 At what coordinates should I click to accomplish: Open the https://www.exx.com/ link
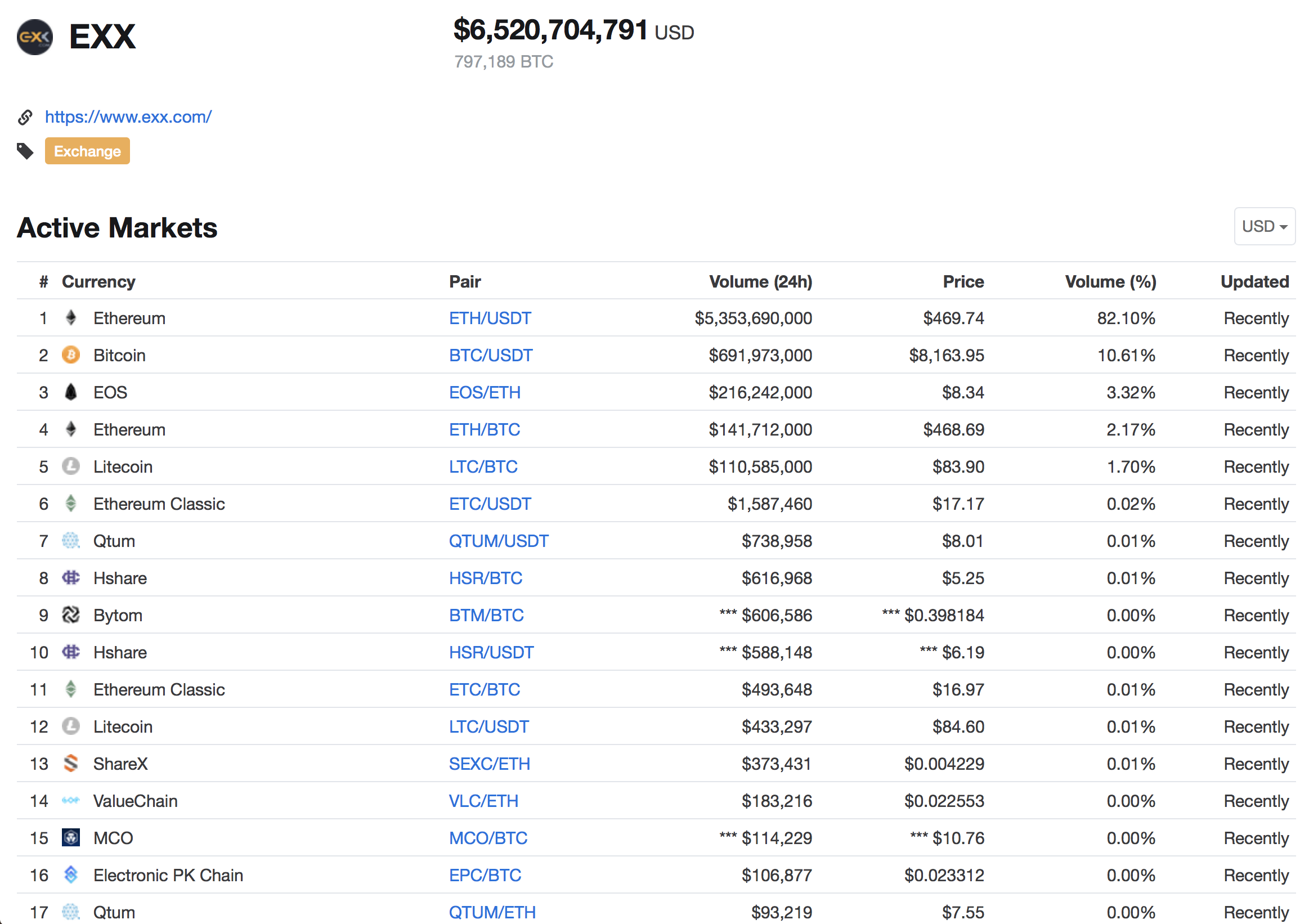click(x=128, y=117)
